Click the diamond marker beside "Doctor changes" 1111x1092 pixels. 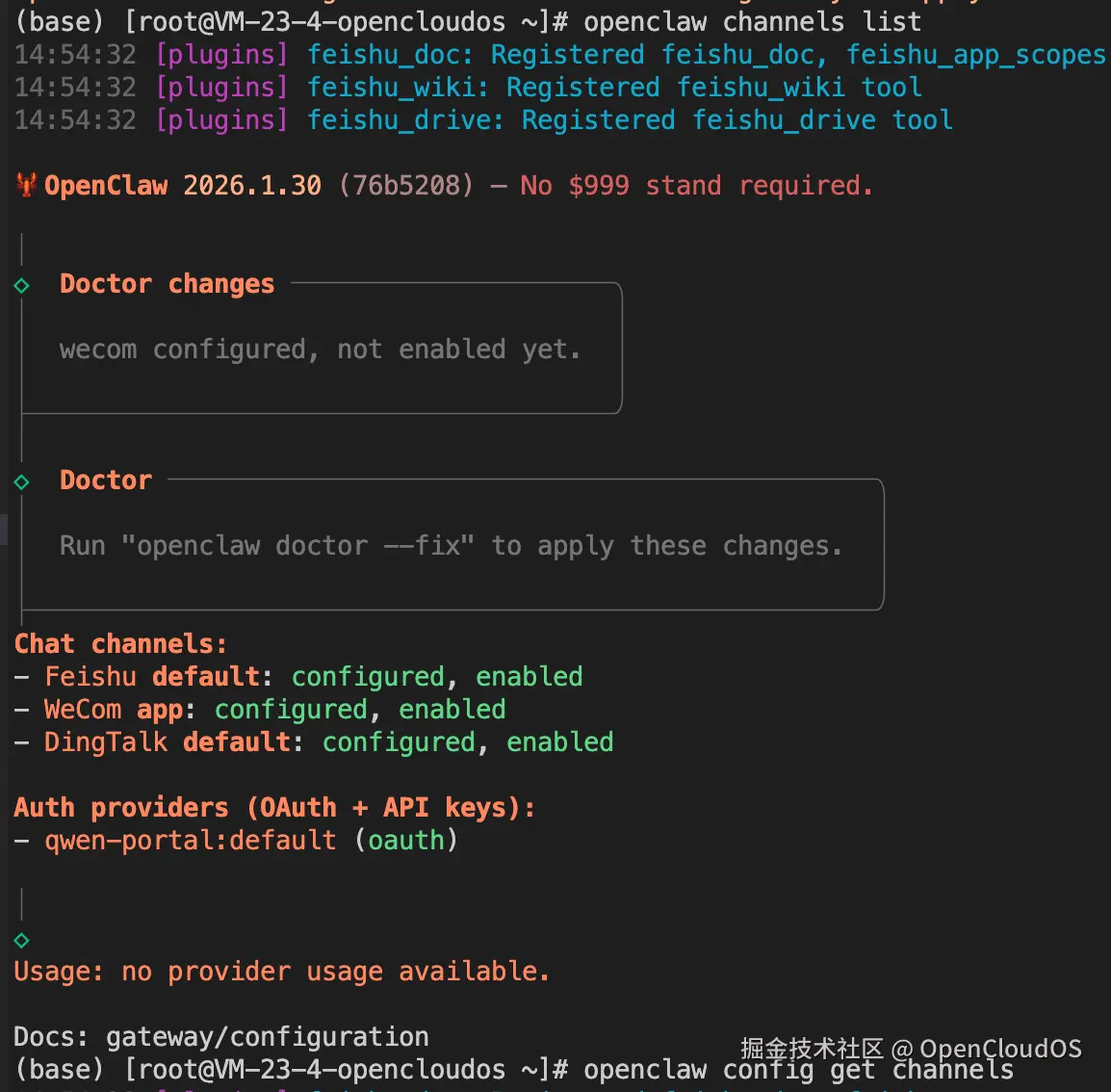(21, 285)
